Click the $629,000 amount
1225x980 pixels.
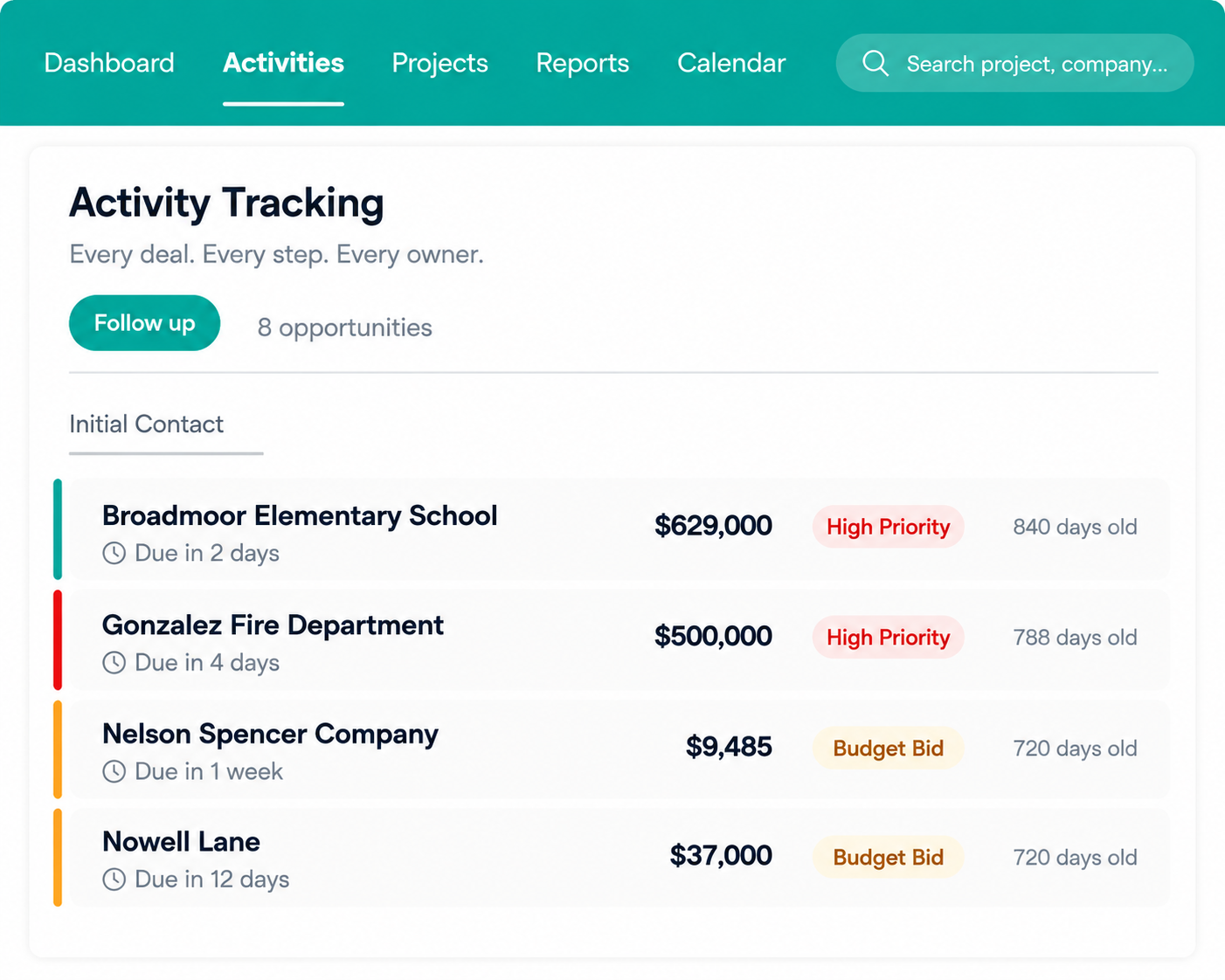[x=713, y=526]
